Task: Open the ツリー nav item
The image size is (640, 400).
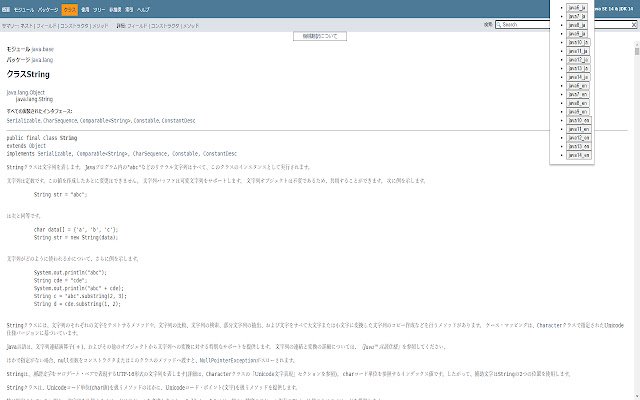Action: (x=99, y=9)
